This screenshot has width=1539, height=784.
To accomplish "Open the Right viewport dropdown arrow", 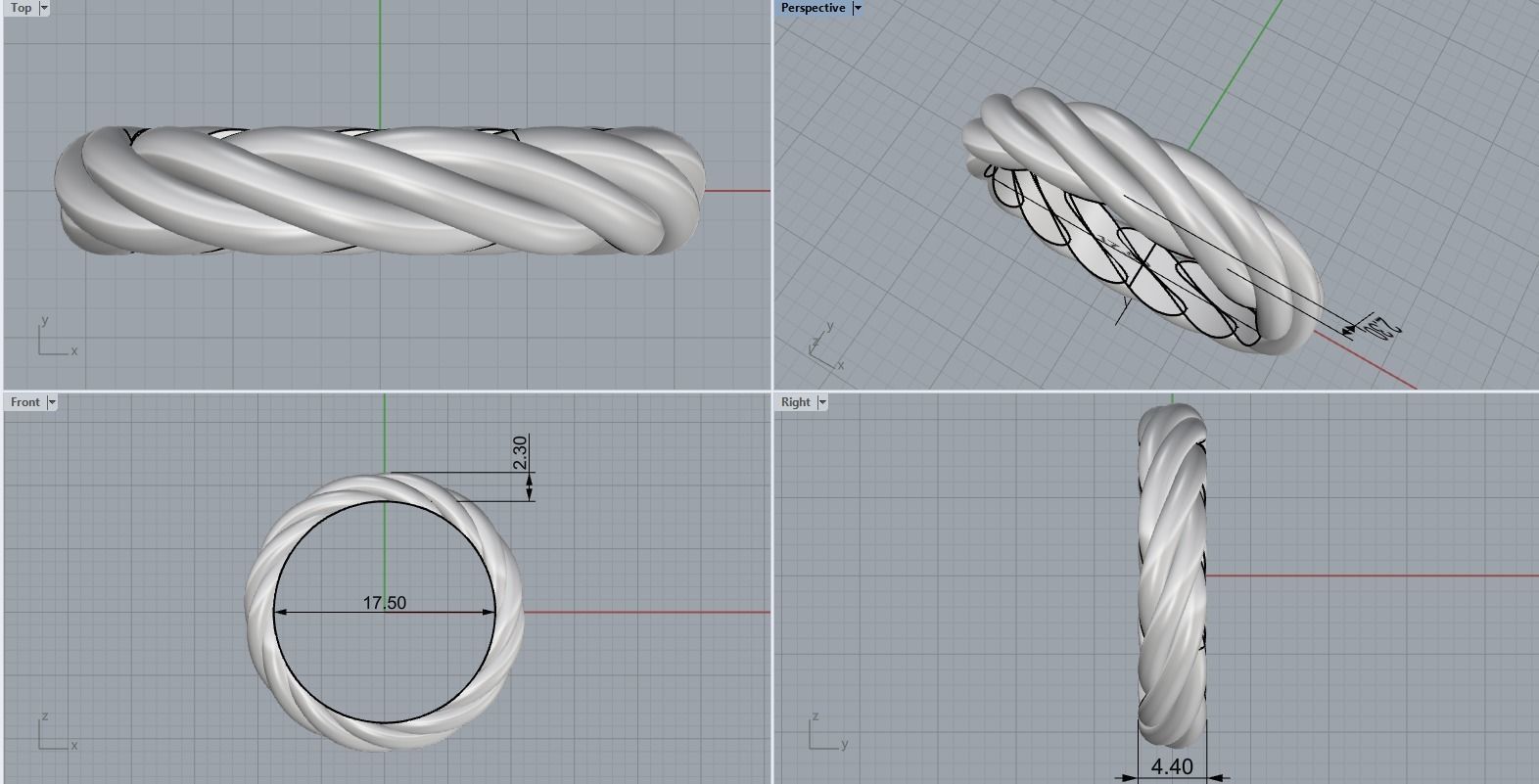I will click(x=821, y=402).
